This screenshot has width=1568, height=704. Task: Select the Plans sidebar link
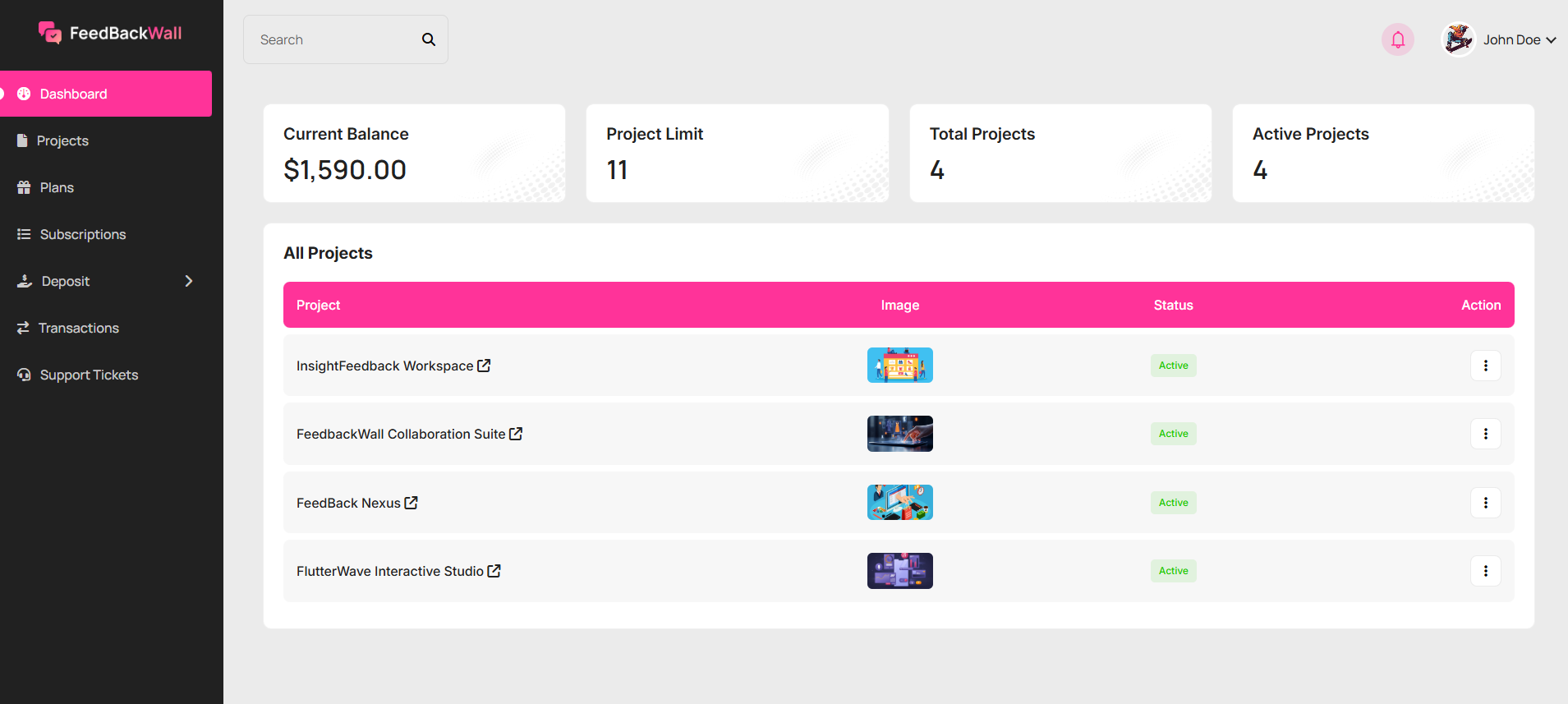pos(57,187)
